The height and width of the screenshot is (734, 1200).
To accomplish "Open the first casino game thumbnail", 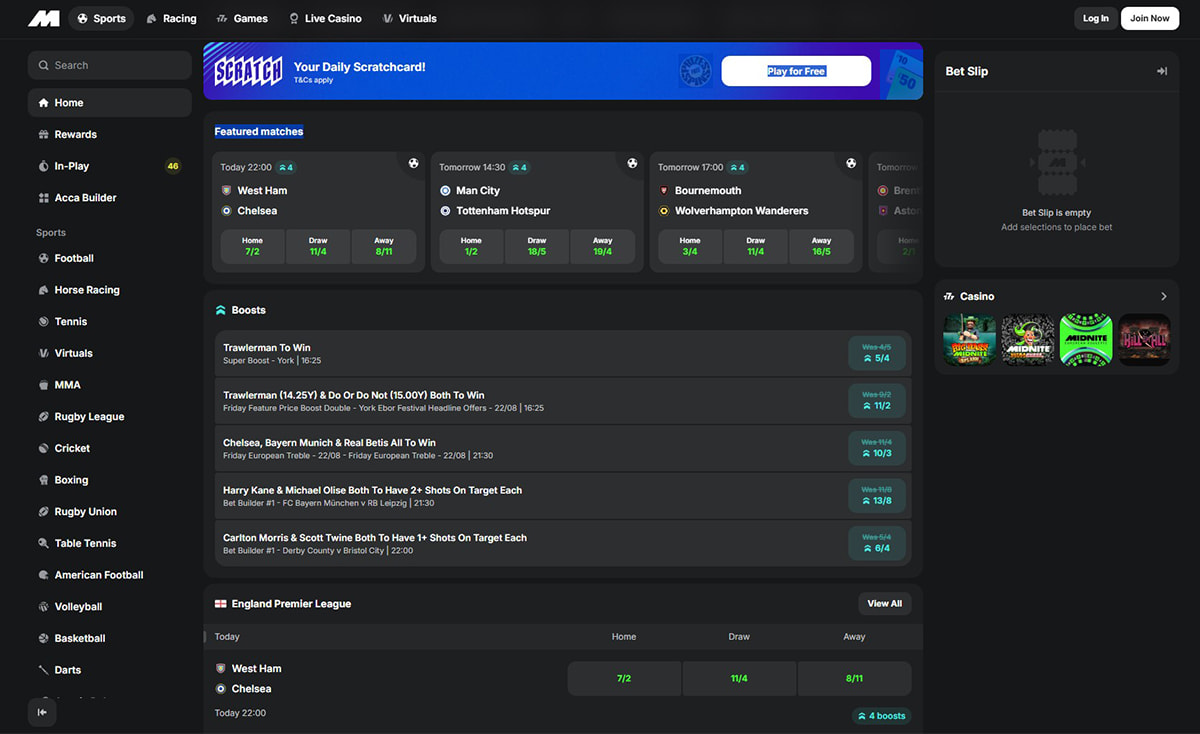I will (x=969, y=340).
